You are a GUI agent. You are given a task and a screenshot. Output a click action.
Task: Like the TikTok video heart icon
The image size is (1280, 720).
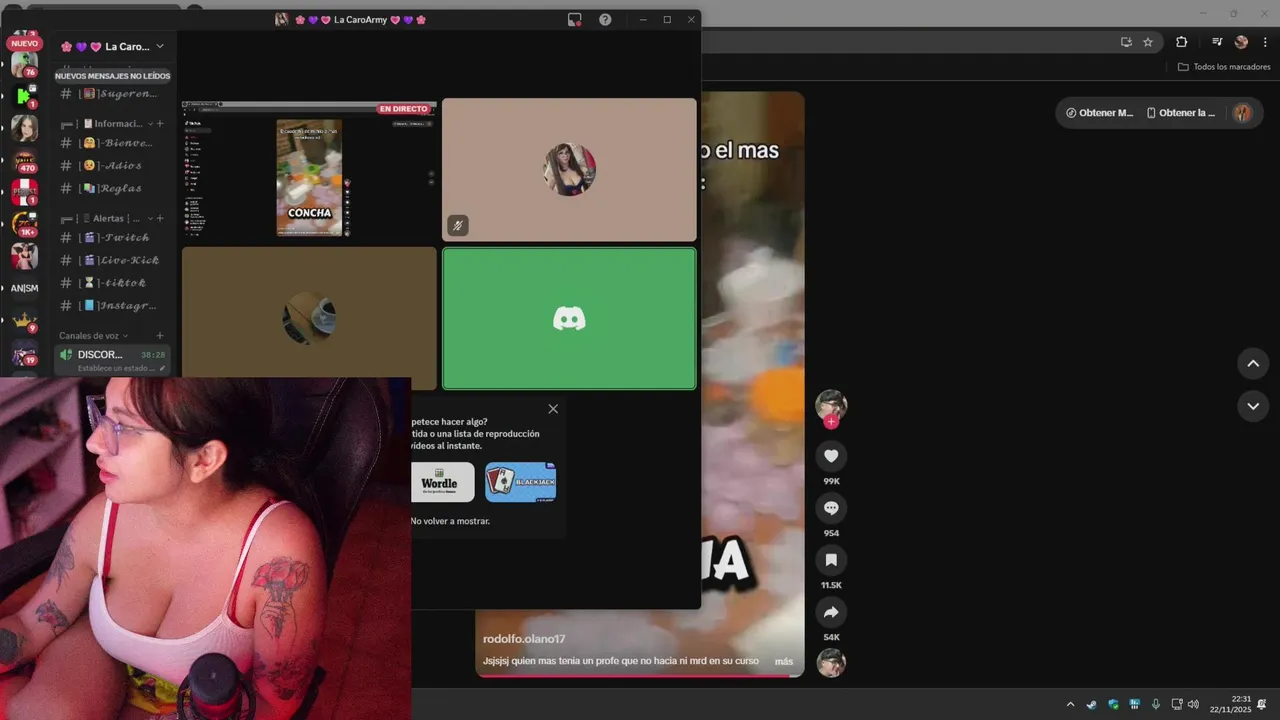click(831, 456)
